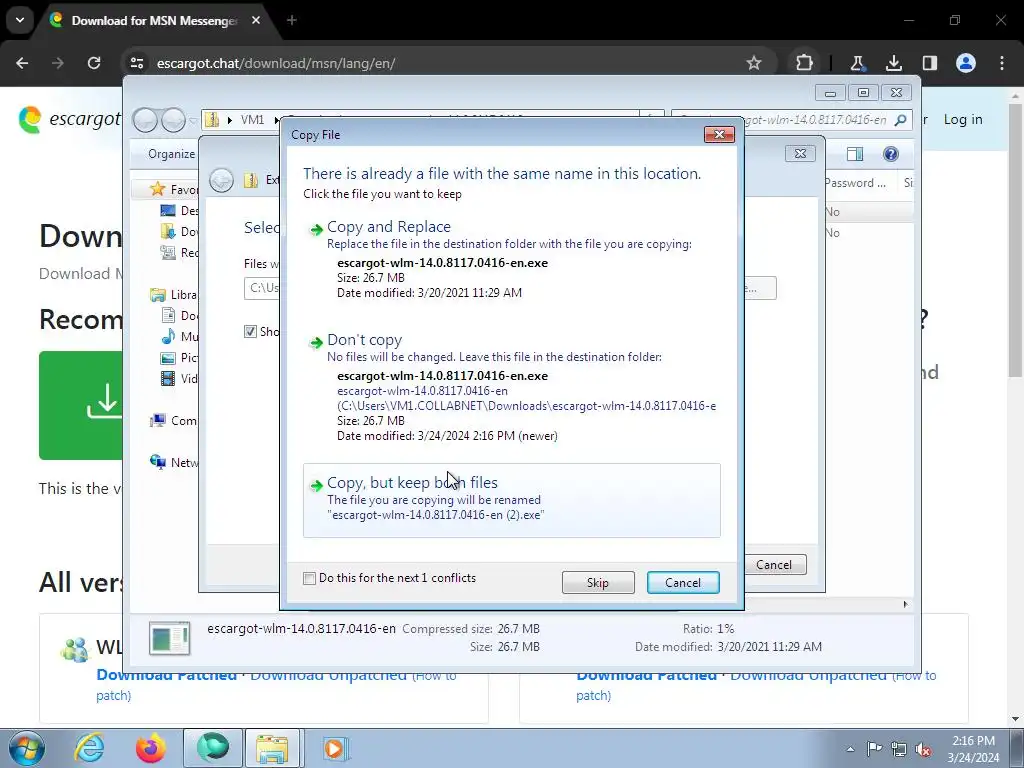Click the right-hand Download Unpatched link
The height and width of the screenshot is (768, 1024).
(808, 675)
